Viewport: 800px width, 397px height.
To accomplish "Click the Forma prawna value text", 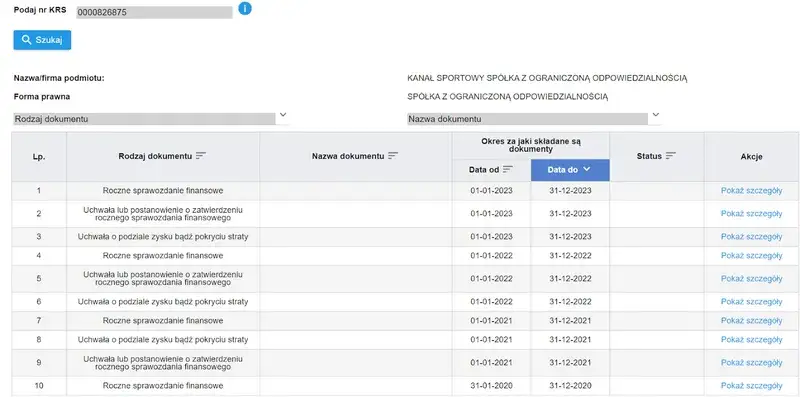I will click(x=508, y=96).
